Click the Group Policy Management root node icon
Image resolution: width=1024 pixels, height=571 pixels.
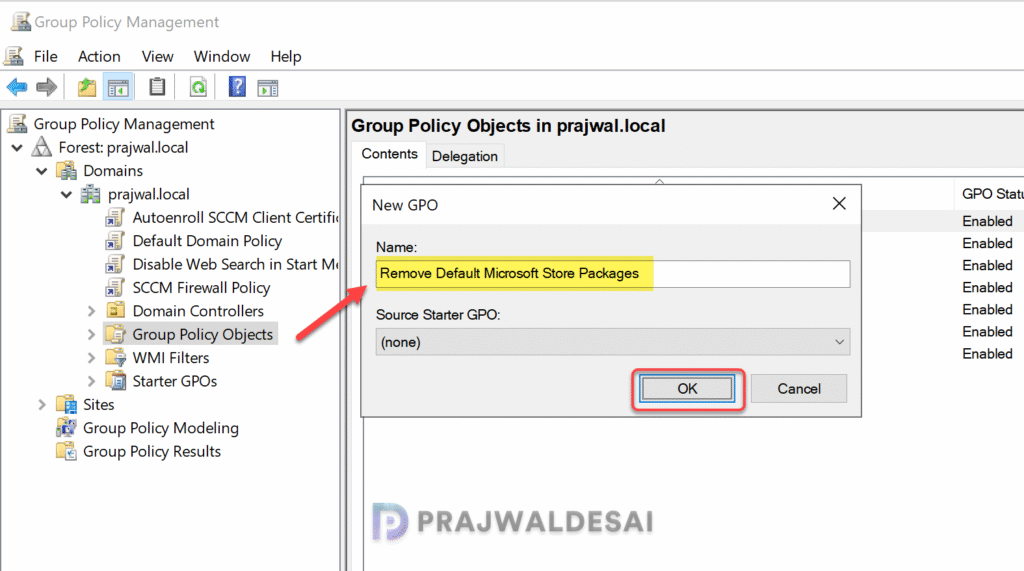click(18, 123)
